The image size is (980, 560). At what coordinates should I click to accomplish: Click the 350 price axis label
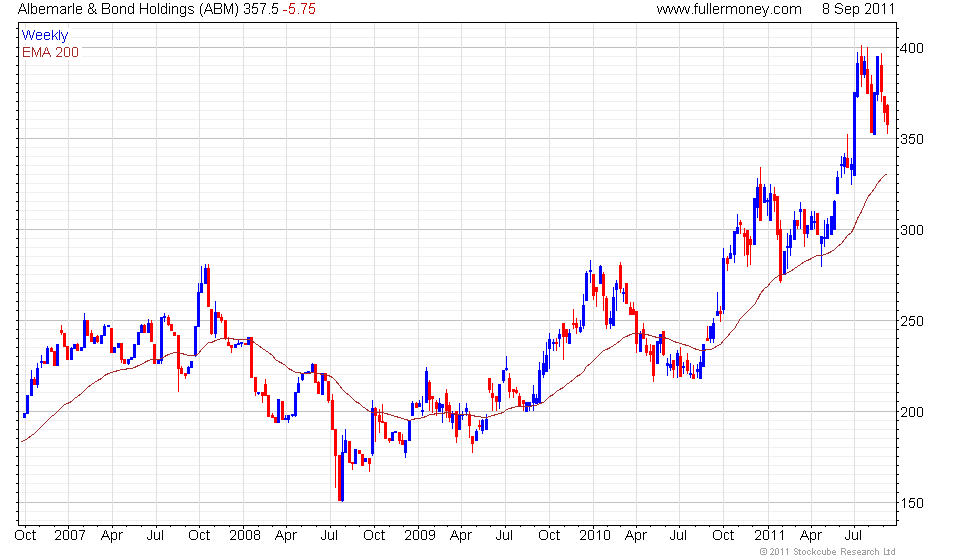910,139
